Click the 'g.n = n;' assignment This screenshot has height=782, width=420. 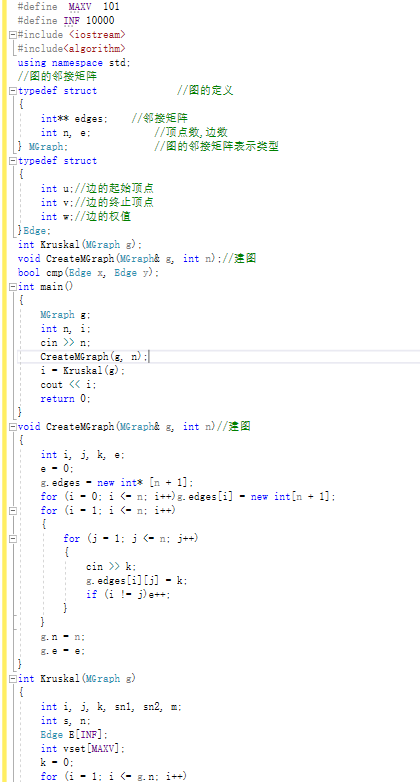click(x=63, y=637)
